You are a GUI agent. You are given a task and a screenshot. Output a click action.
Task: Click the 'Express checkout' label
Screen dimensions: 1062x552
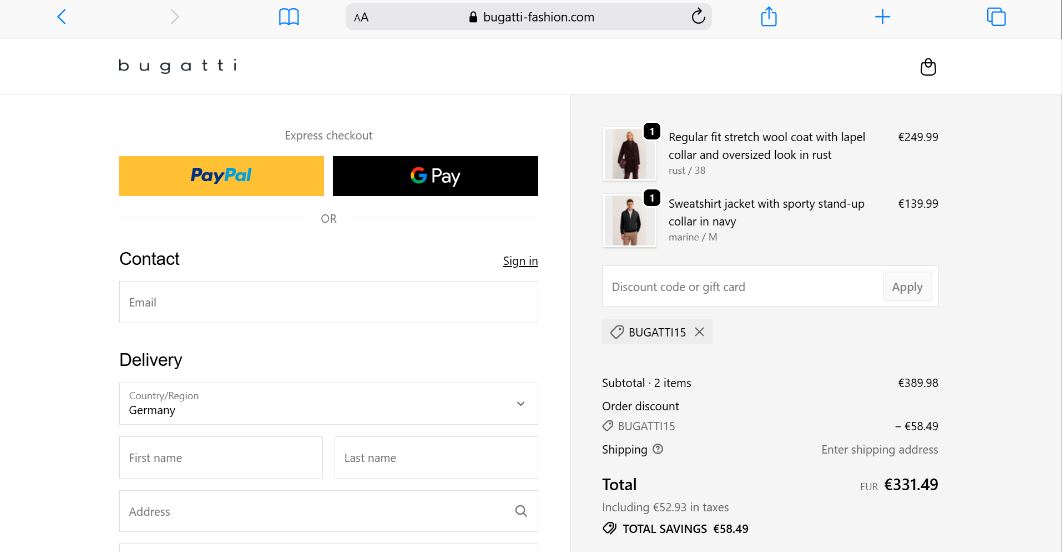[x=328, y=135]
